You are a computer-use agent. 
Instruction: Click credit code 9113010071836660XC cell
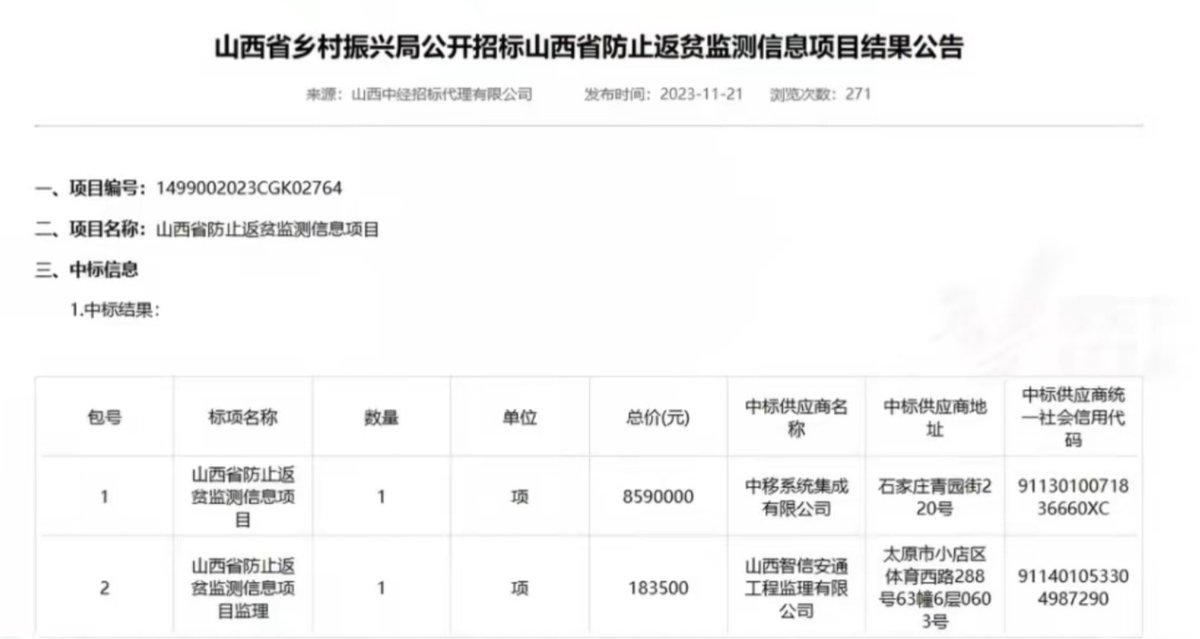[x=1074, y=496]
